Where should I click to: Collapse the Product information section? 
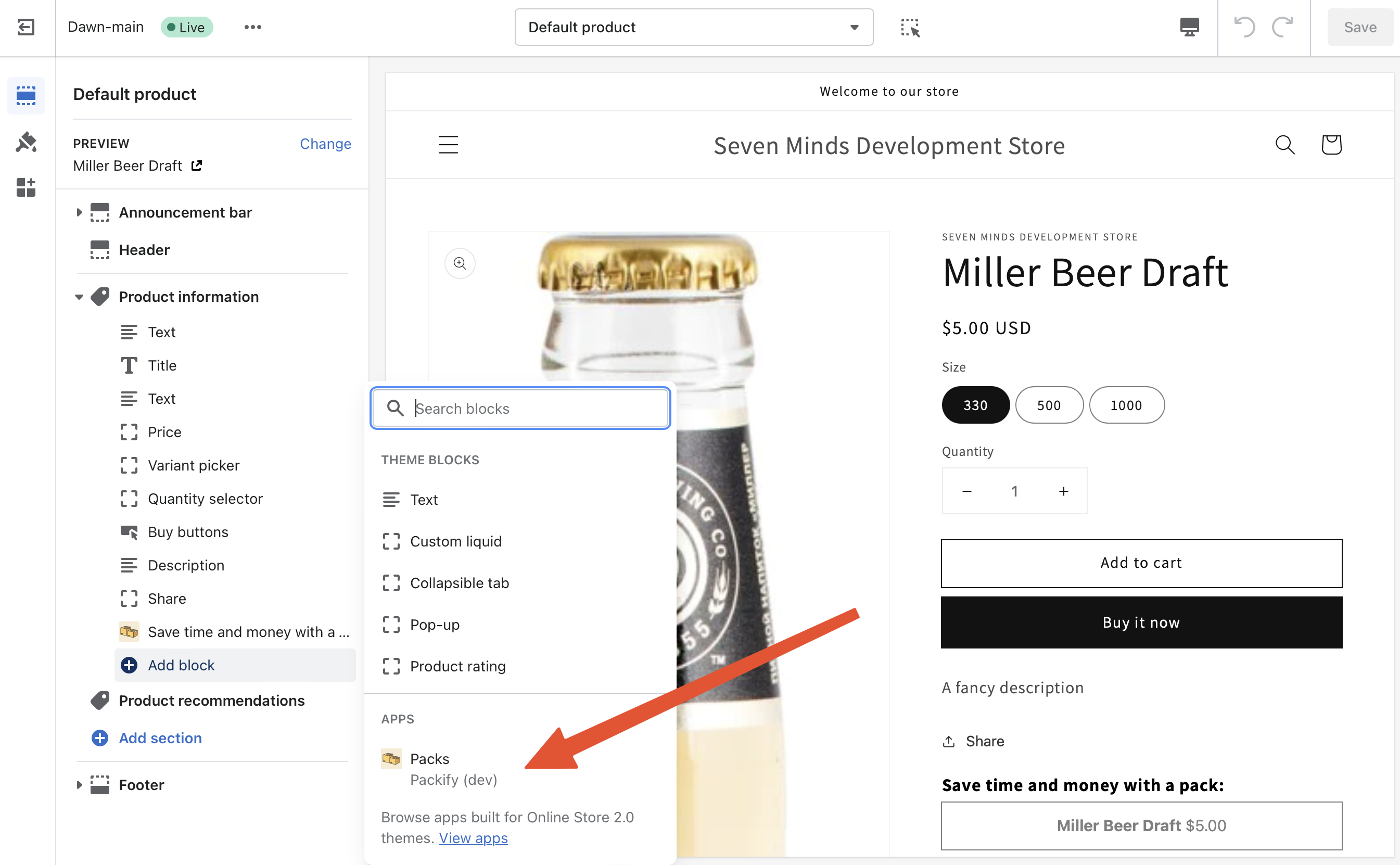tap(79, 297)
